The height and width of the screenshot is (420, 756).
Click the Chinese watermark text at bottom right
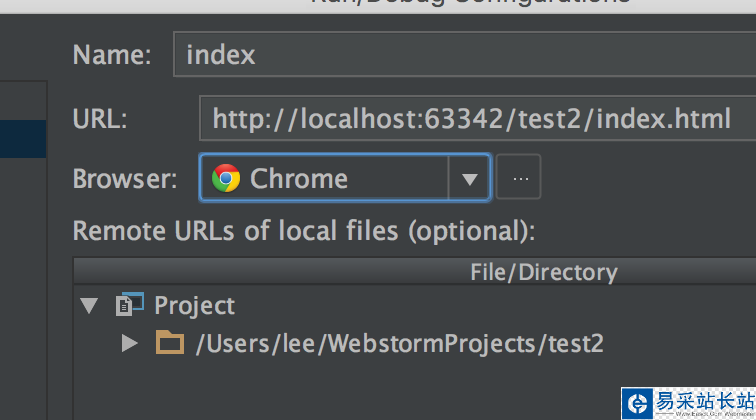click(x=702, y=402)
